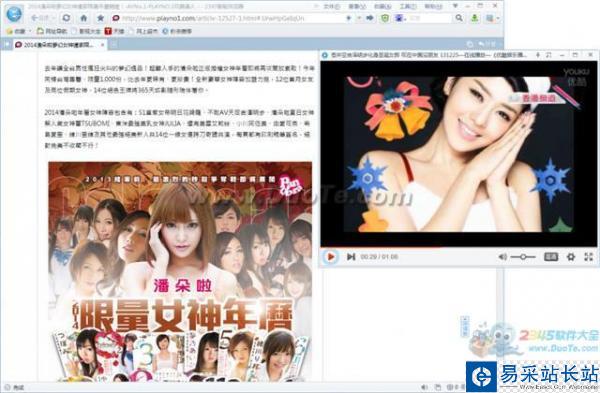
Task: Open the 帮助 menu in the browser
Action: pos(433,6)
